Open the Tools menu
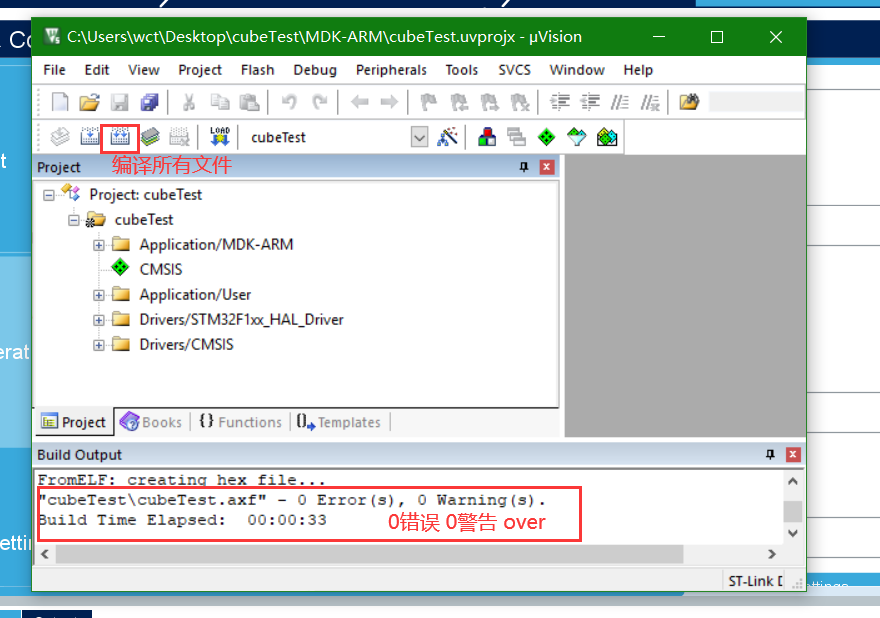Viewport: 880px width, 618px height. tap(462, 70)
